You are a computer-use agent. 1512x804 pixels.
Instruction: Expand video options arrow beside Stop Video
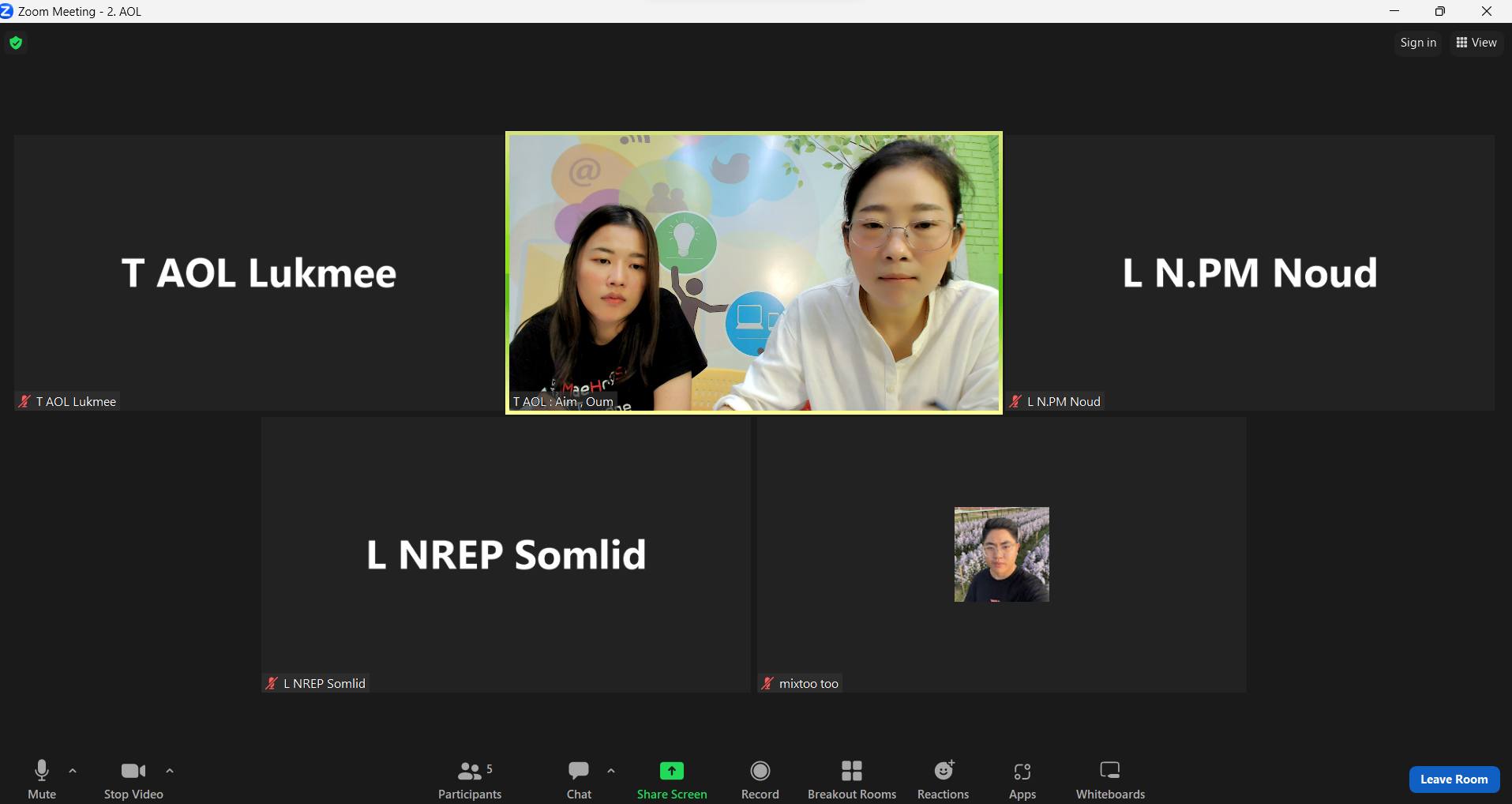170,771
